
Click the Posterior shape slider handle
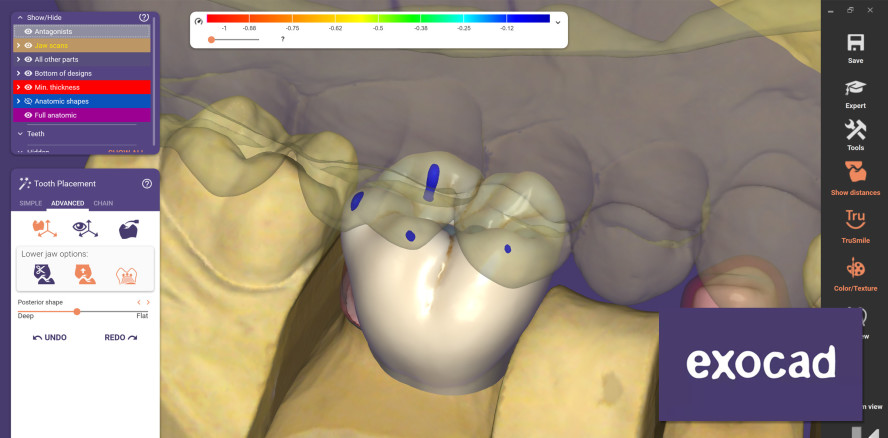click(77, 311)
